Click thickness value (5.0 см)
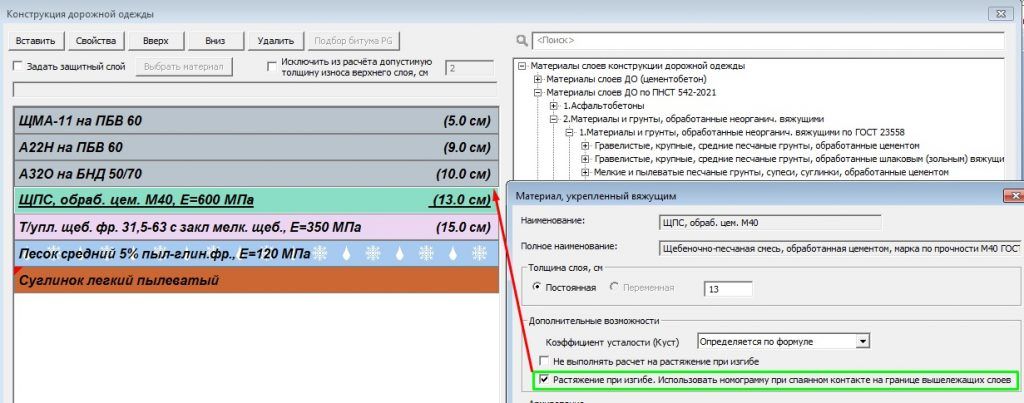Screen dimensions: 1024x403 tap(466, 121)
